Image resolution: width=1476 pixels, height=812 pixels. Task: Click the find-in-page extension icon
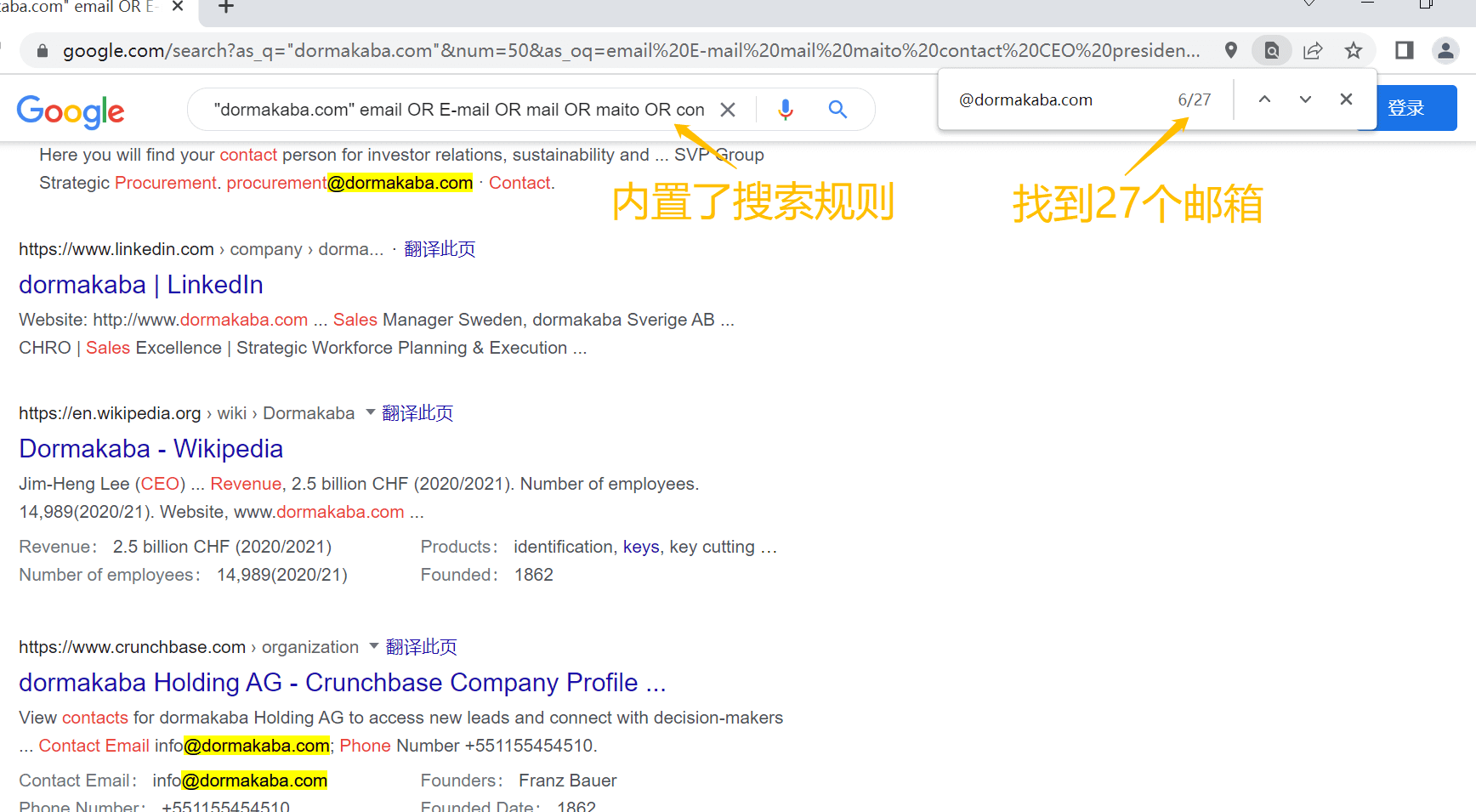(x=1271, y=50)
